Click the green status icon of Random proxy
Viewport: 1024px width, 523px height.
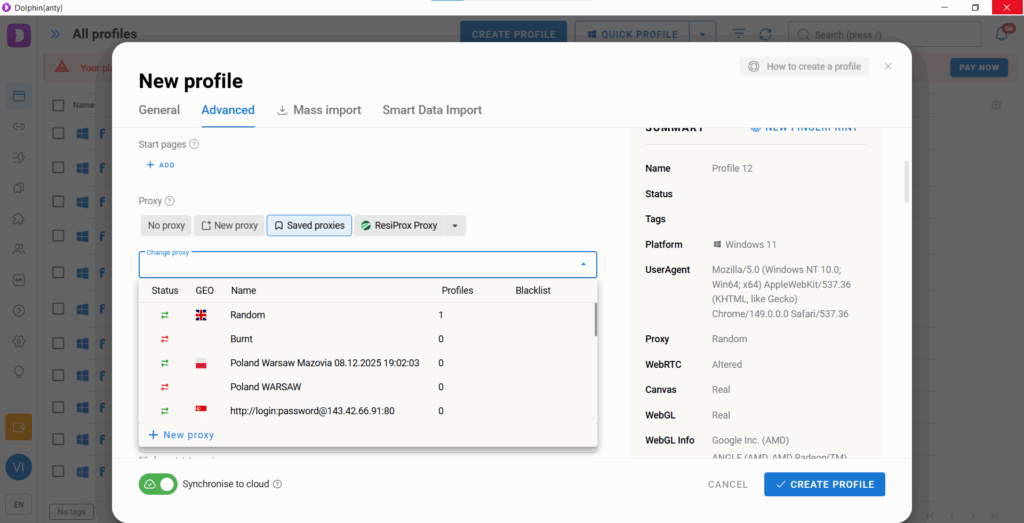pyautogui.click(x=165, y=315)
